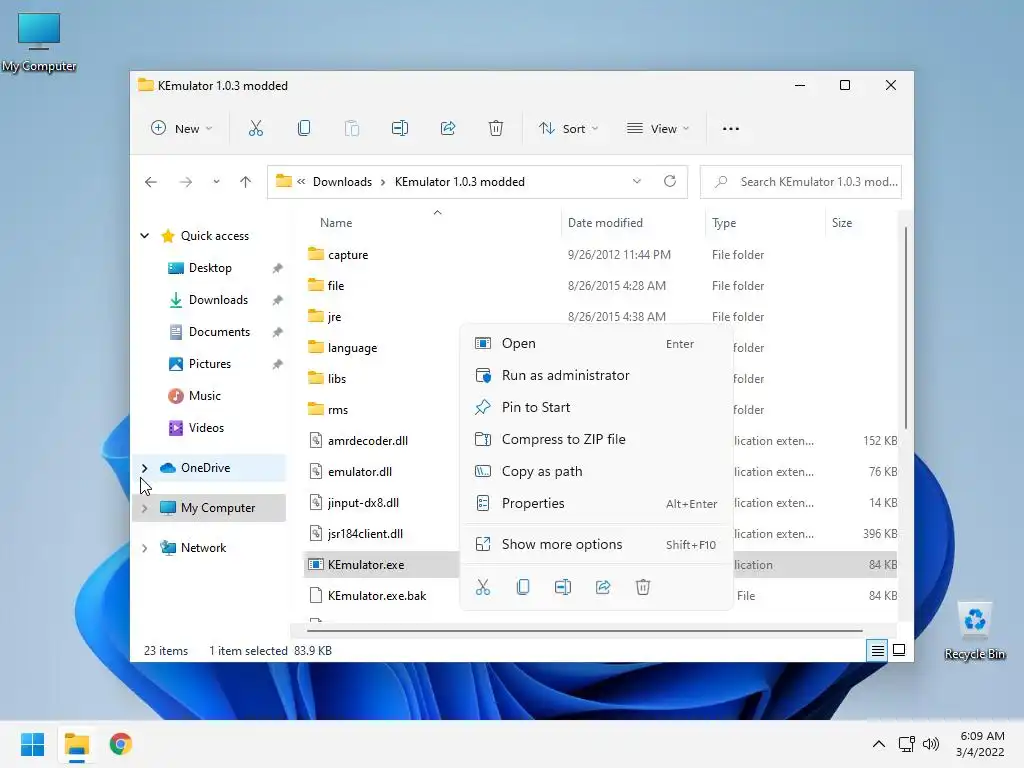Launch Google Chrome from the taskbar
Image resolution: width=1024 pixels, height=768 pixels.
tap(121, 744)
